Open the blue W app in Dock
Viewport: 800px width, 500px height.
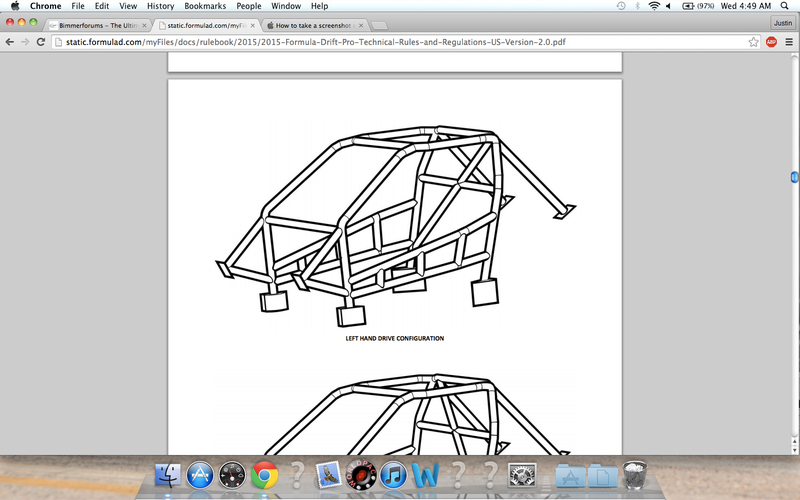pyautogui.click(x=425, y=474)
